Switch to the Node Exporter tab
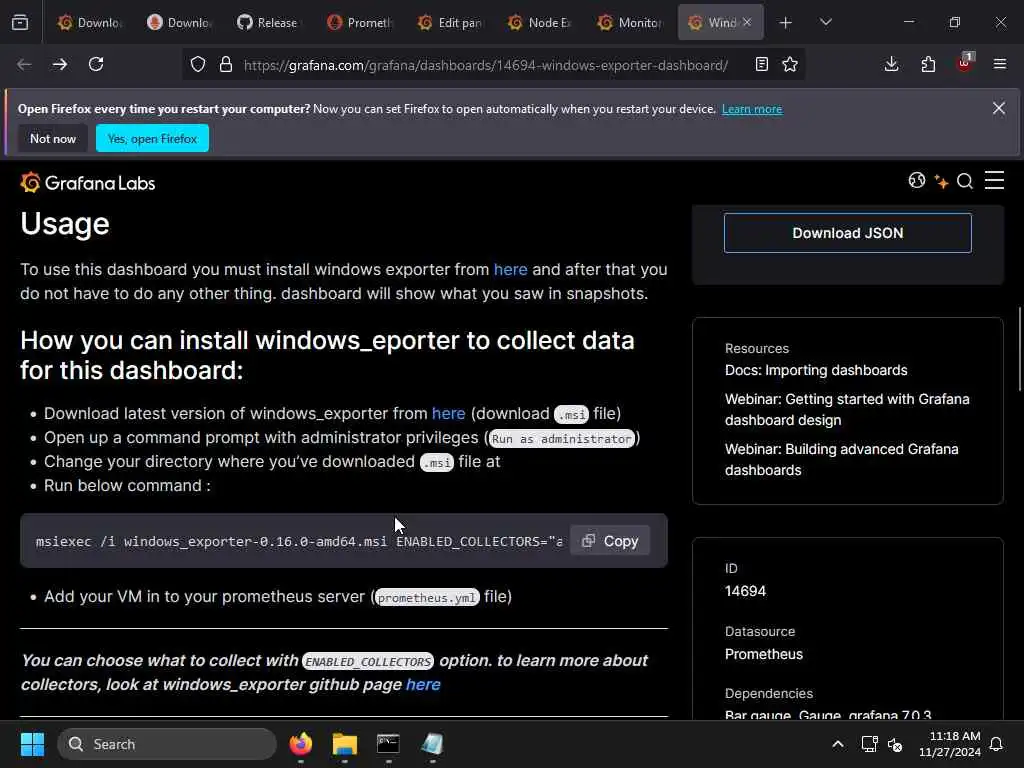This screenshot has width=1024, height=768. coord(539,23)
